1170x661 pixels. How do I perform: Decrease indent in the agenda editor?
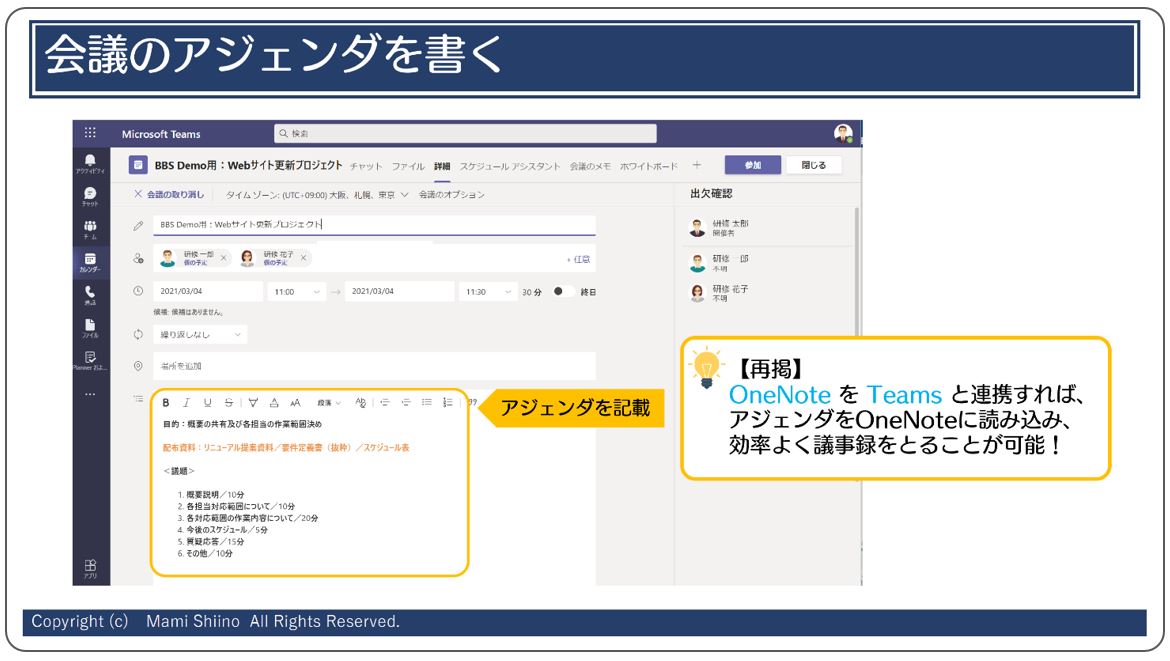click(385, 403)
